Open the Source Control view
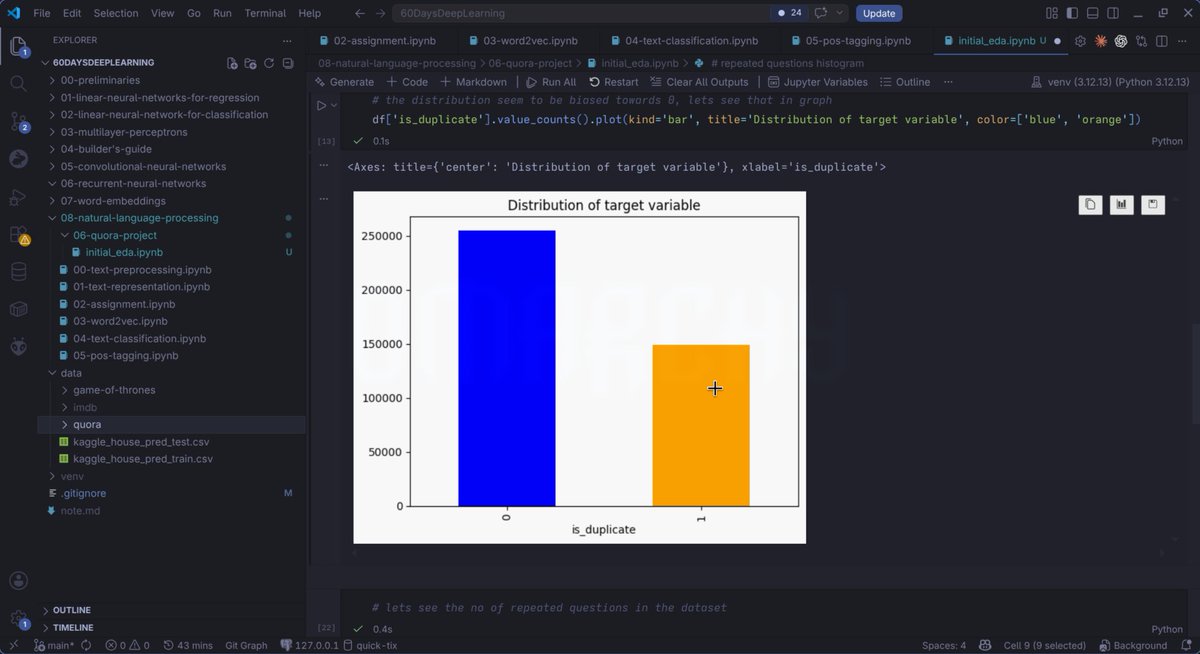 (18, 121)
